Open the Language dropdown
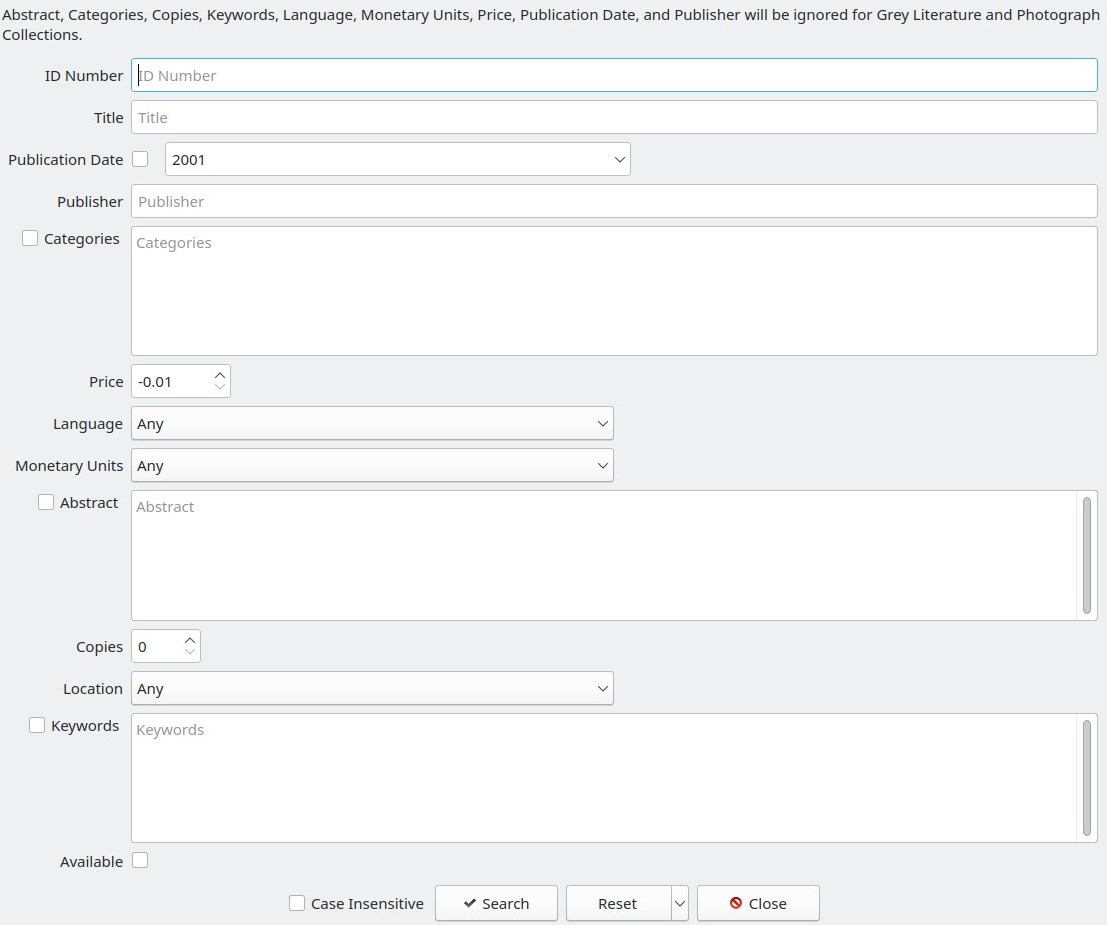 coord(372,424)
